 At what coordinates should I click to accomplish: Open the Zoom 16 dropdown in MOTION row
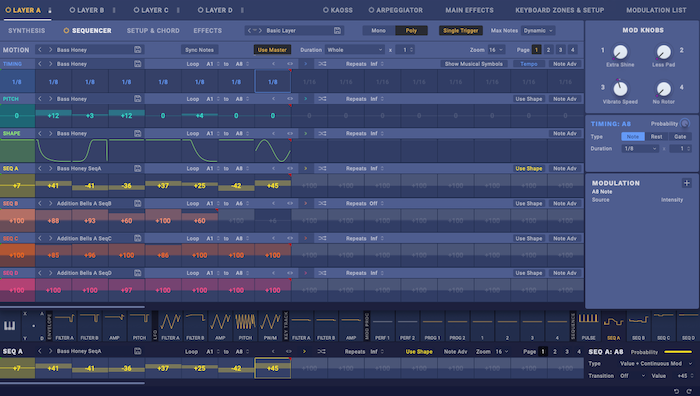pos(496,50)
